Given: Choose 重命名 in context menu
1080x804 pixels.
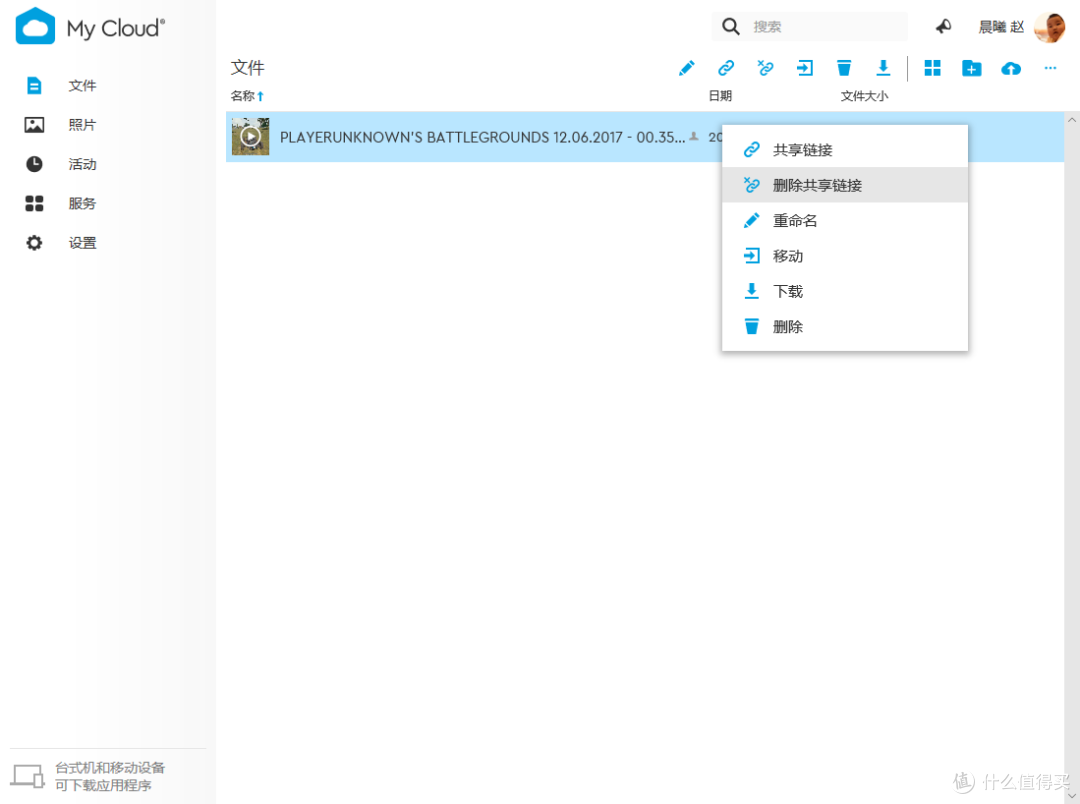Looking at the screenshot, I should click(x=845, y=220).
